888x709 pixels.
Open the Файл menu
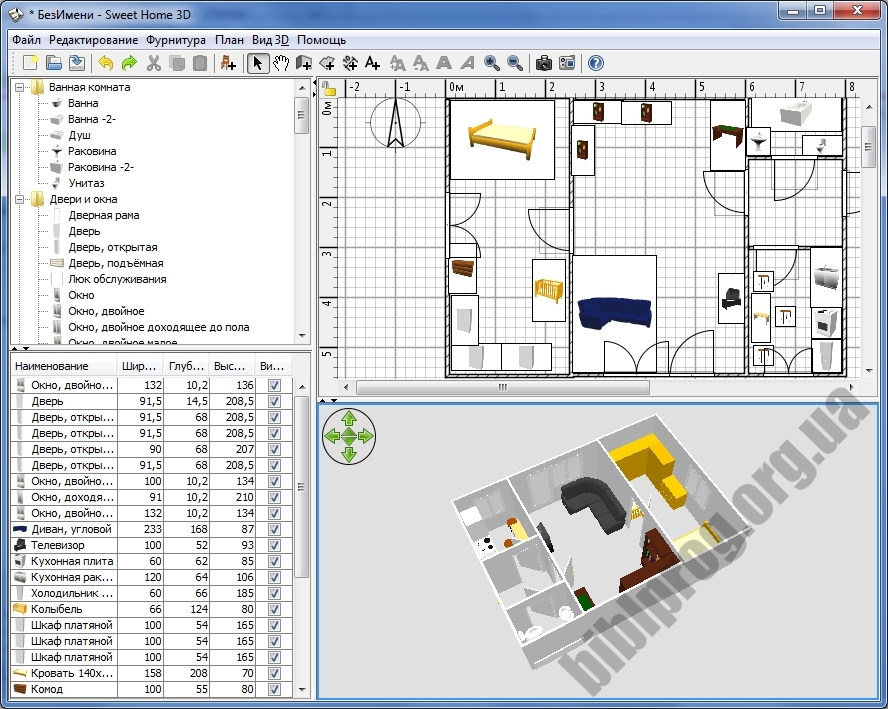27,40
